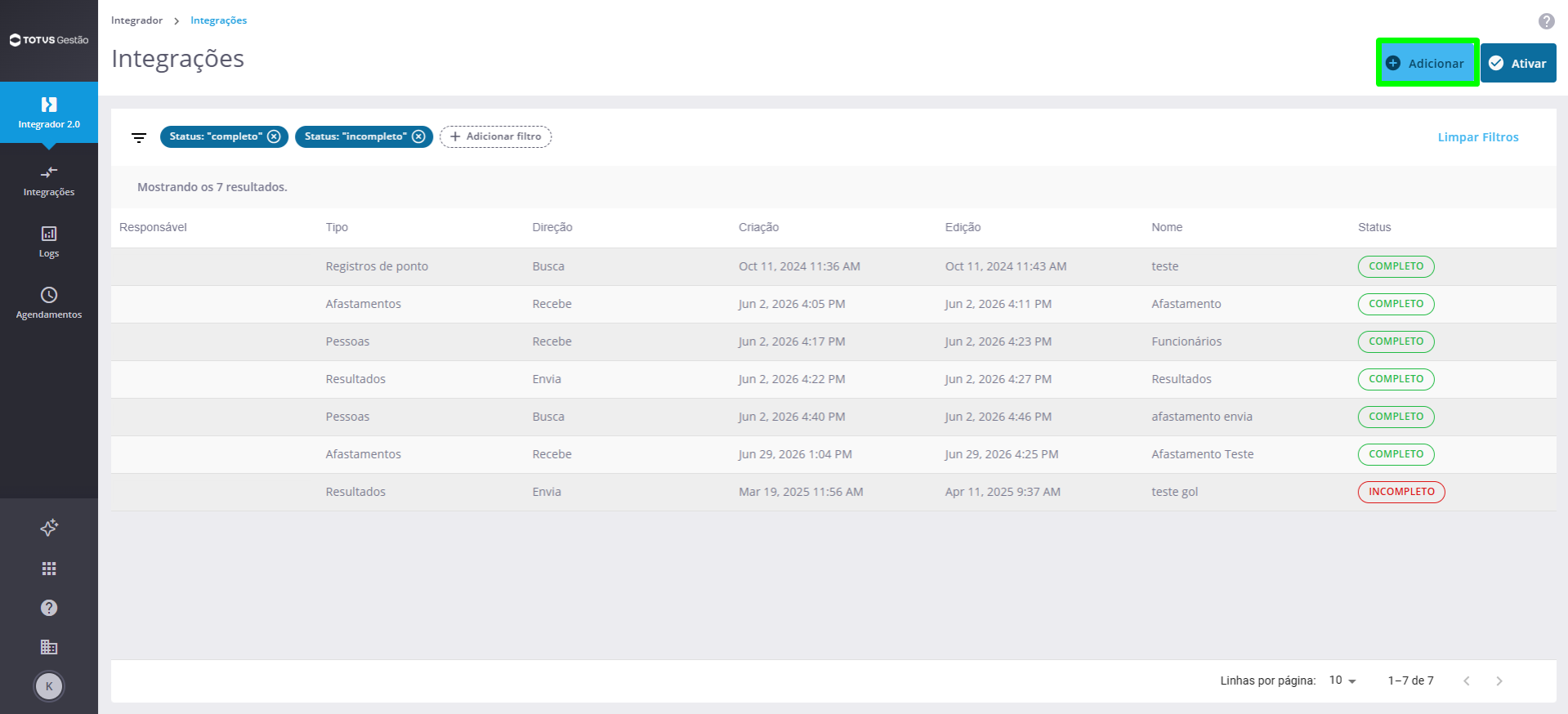Click the Integrador breadcrumb
The image size is (1568, 714).
(x=136, y=20)
